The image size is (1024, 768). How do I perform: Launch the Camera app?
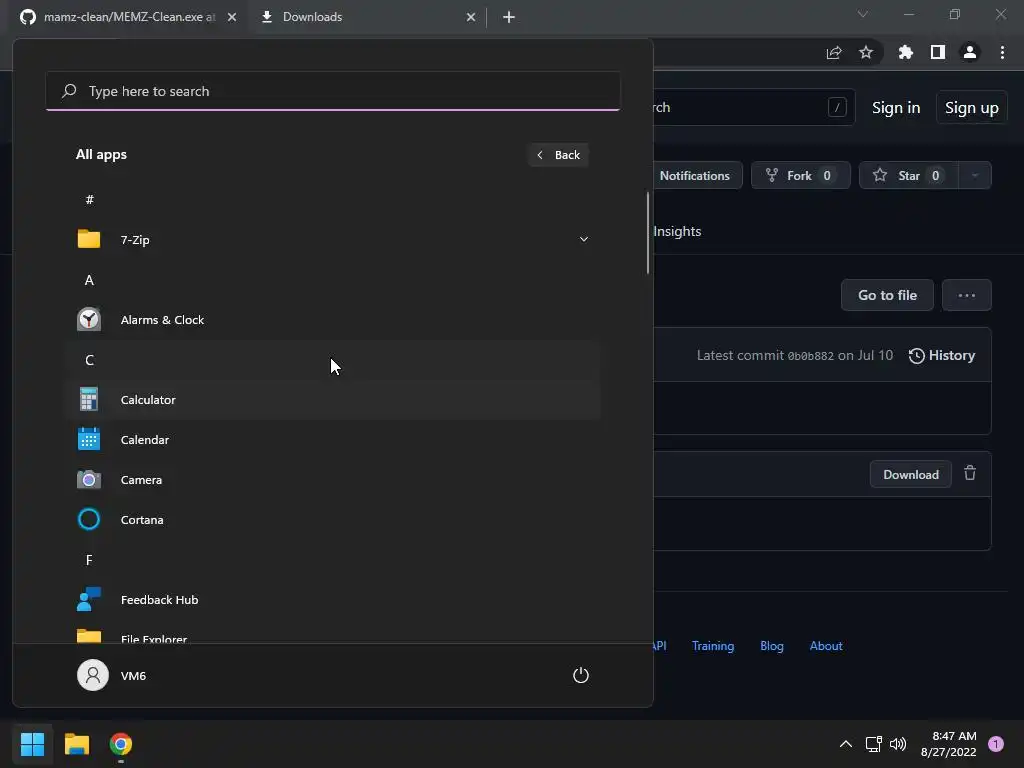(x=333, y=480)
